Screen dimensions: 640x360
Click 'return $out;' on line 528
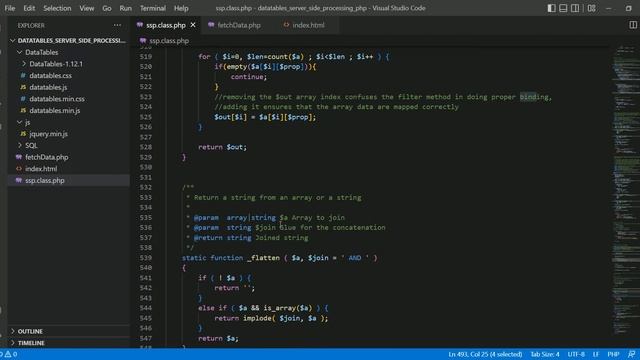point(222,147)
